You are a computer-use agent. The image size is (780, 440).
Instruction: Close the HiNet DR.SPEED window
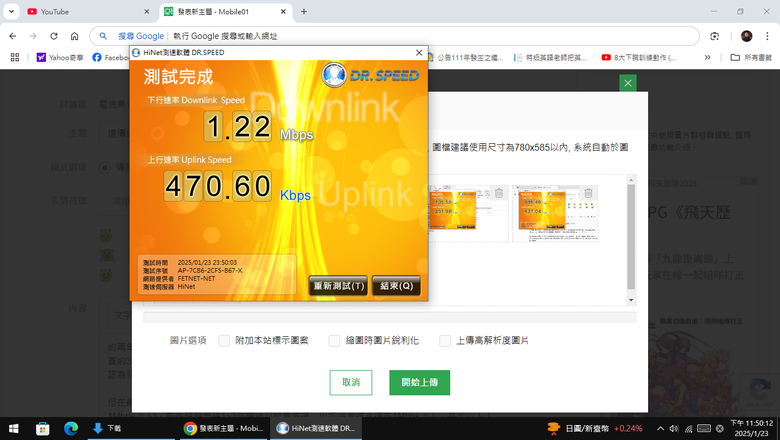click(419, 53)
